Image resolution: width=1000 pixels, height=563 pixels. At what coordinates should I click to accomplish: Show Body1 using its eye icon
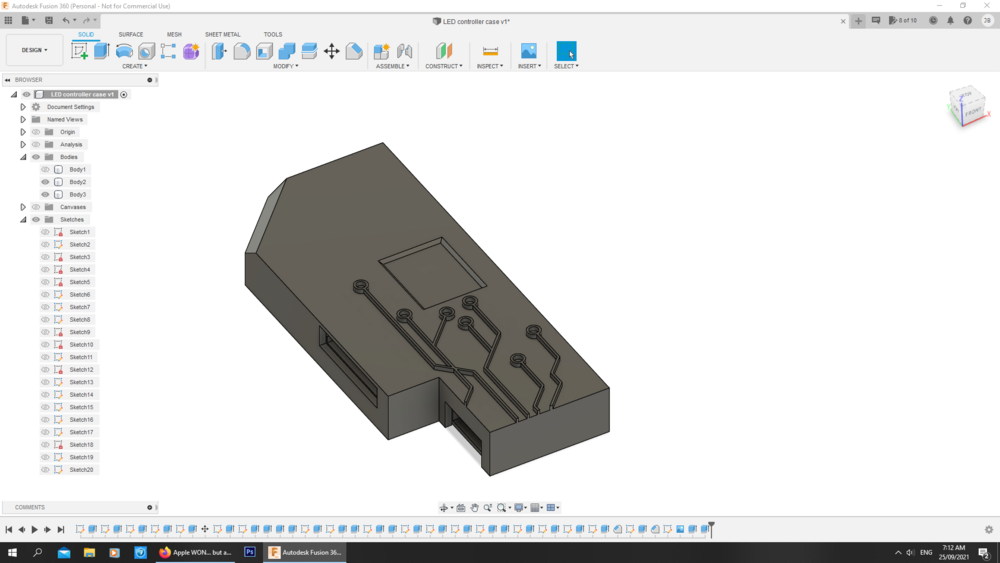pyautogui.click(x=45, y=170)
